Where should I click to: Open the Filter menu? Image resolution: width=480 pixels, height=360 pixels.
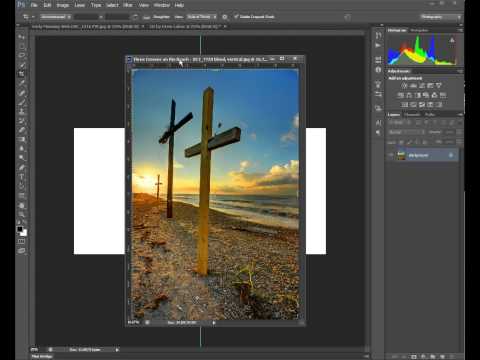tap(128, 5)
